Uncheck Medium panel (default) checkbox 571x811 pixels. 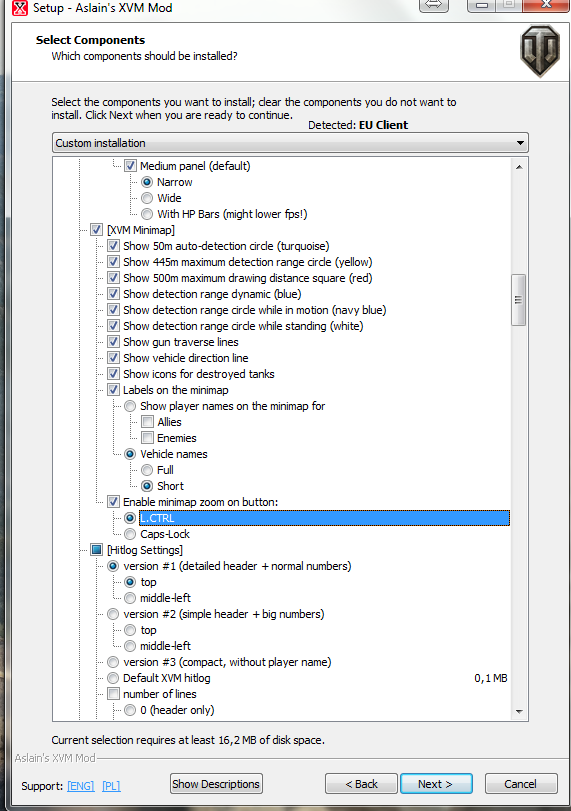pos(130,166)
